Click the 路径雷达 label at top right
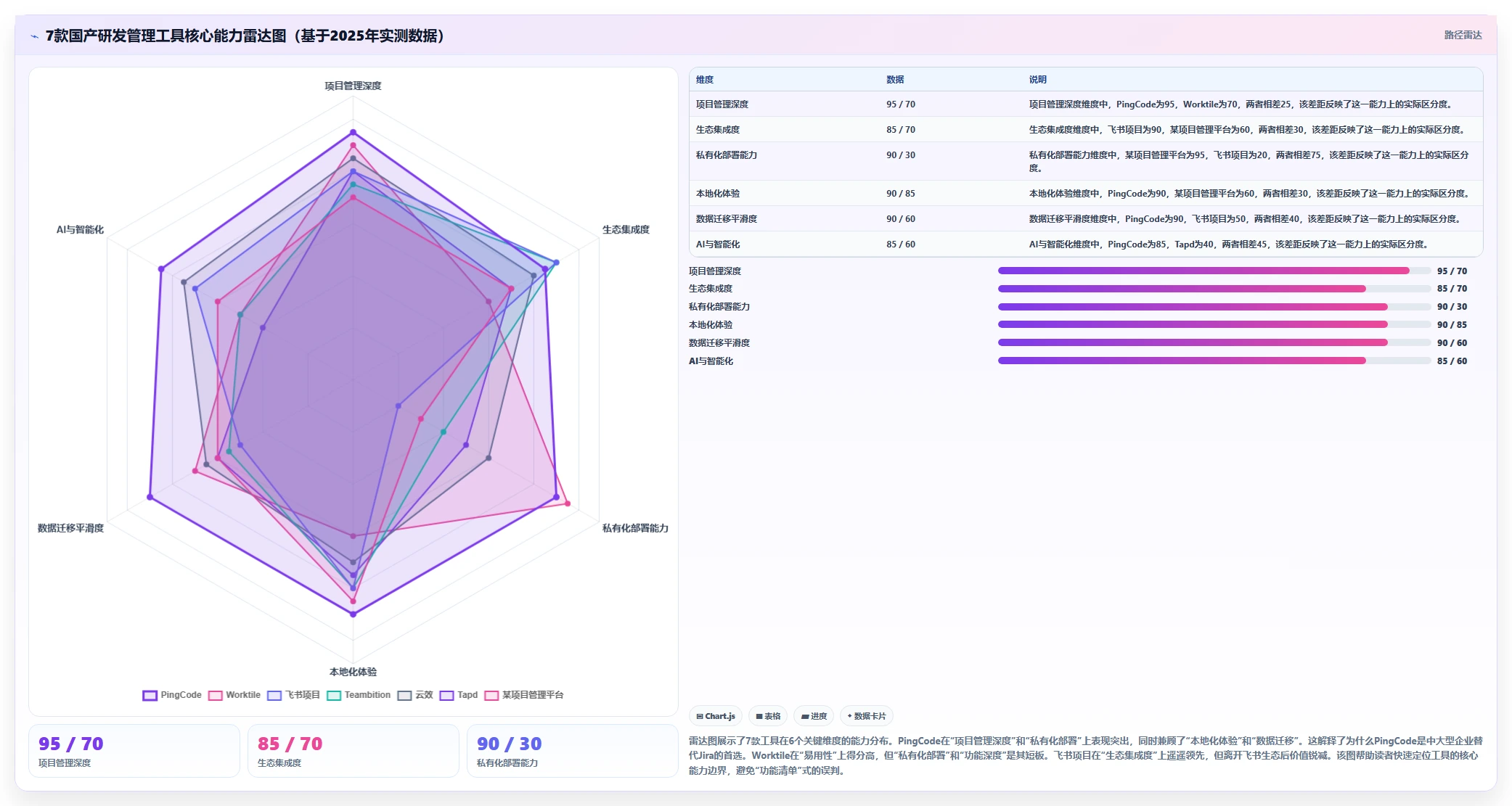Viewport: 1512px width, 806px height. pyautogui.click(x=1463, y=35)
